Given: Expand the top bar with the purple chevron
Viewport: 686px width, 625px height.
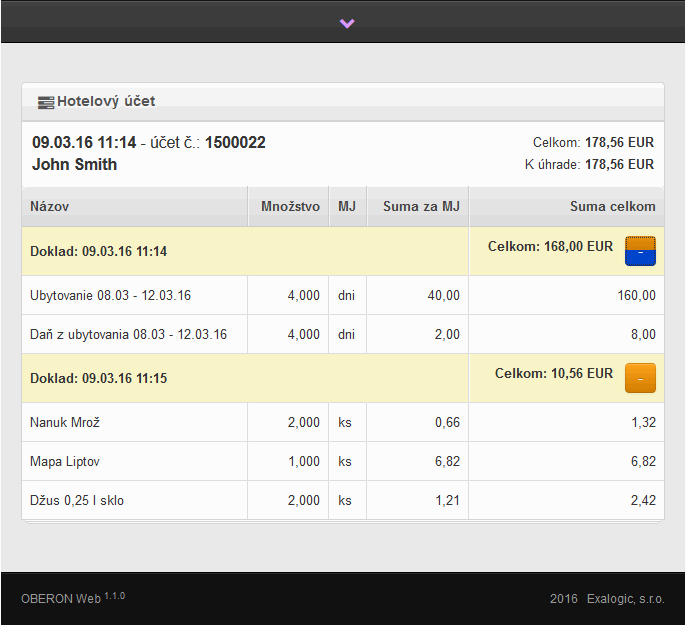Looking at the screenshot, I should [347, 23].
